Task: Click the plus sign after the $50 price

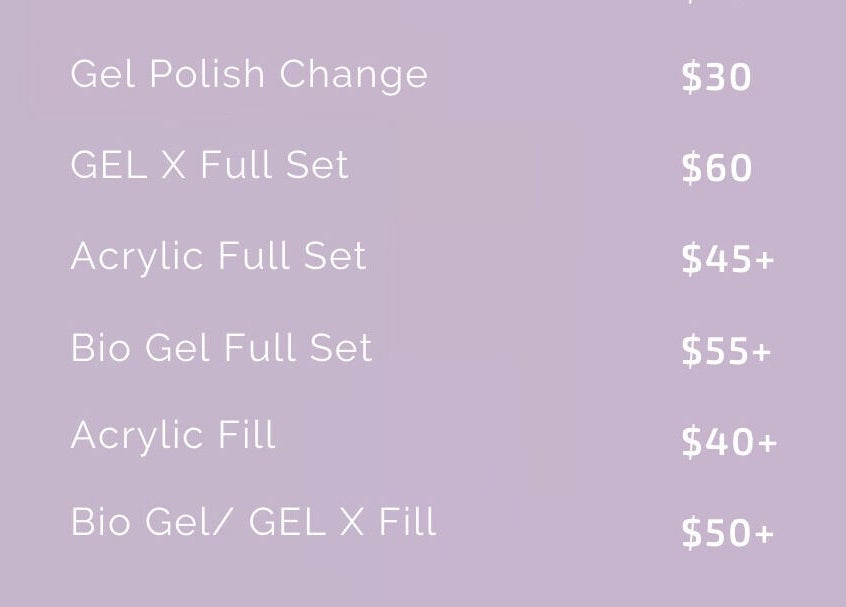Action: coord(764,533)
